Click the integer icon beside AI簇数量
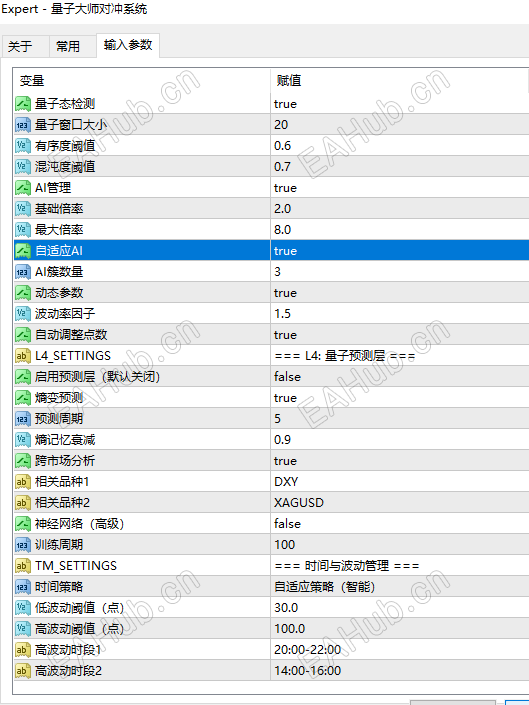 (x=22, y=272)
